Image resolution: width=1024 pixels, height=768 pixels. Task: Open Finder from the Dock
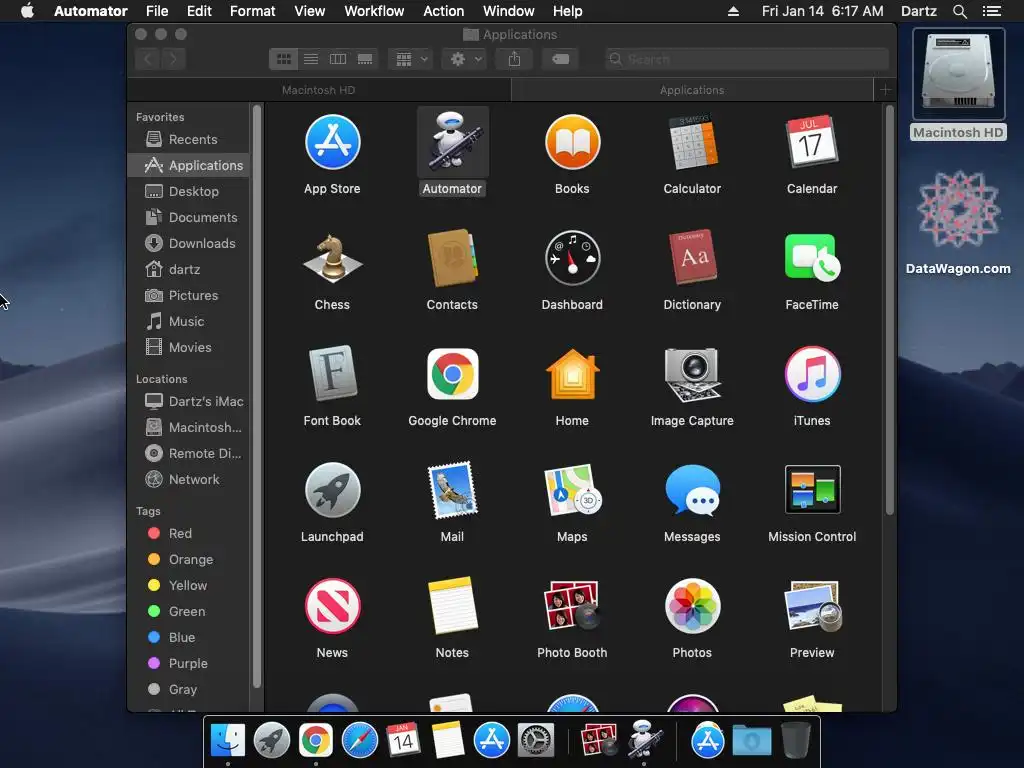(228, 741)
